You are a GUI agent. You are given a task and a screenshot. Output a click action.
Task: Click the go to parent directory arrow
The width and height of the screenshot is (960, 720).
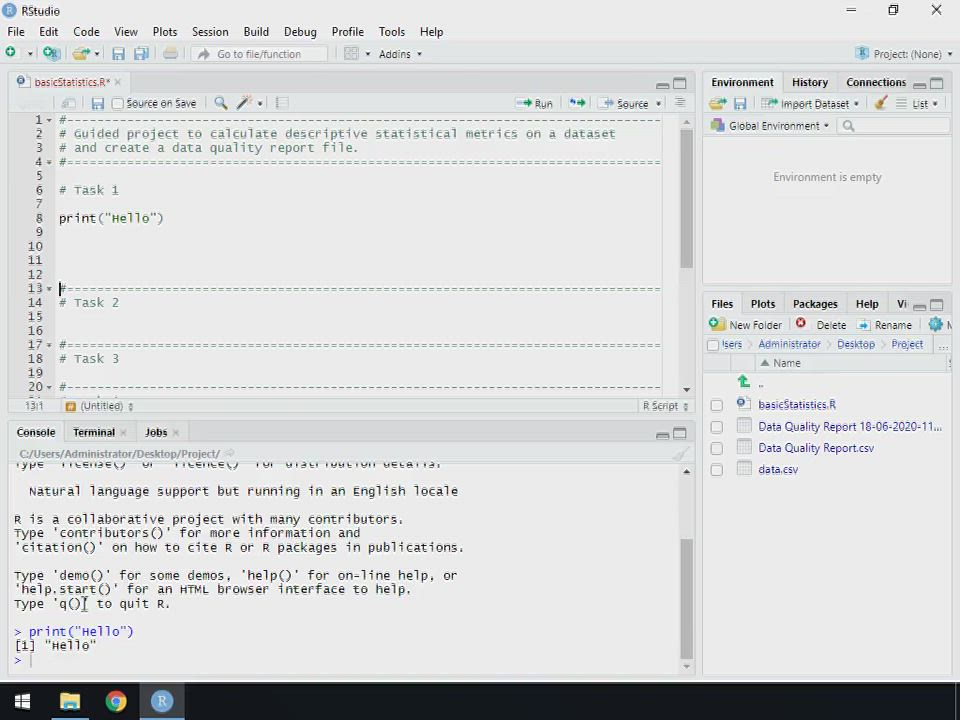[743, 382]
